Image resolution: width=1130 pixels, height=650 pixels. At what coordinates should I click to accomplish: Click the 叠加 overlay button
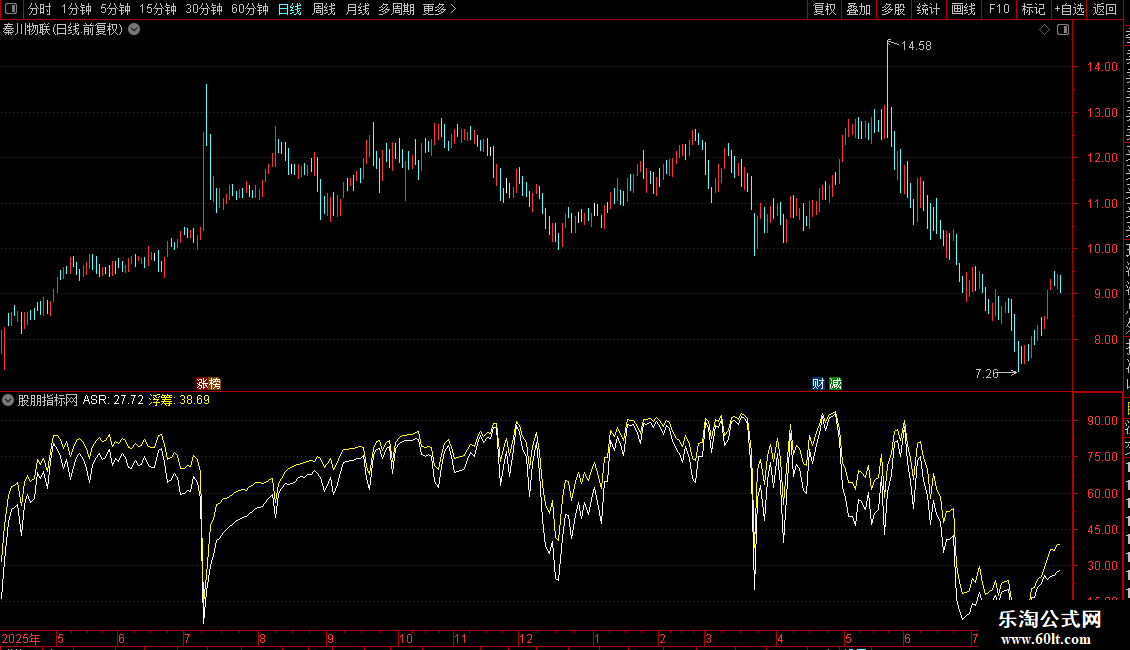click(858, 9)
